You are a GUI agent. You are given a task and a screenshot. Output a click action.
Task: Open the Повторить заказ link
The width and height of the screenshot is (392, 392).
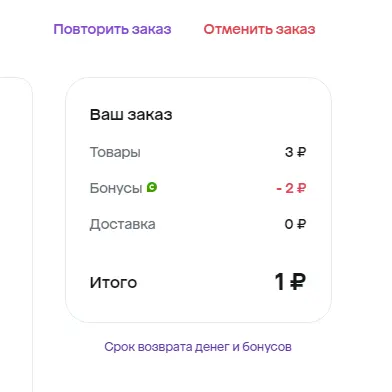pyautogui.click(x=112, y=29)
